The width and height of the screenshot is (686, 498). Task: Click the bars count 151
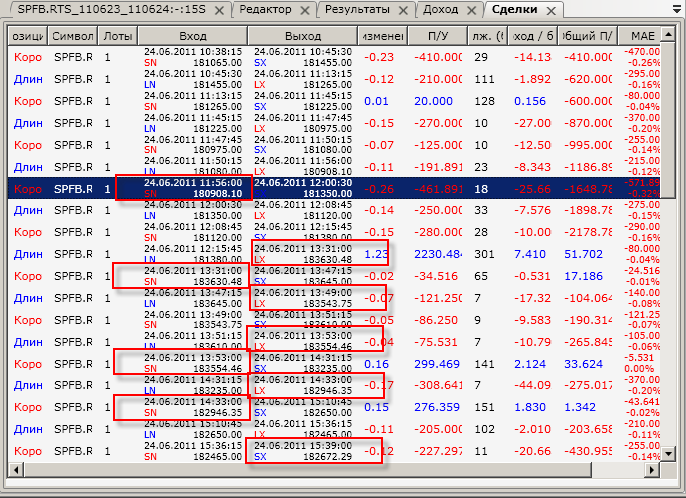tap(484, 407)
